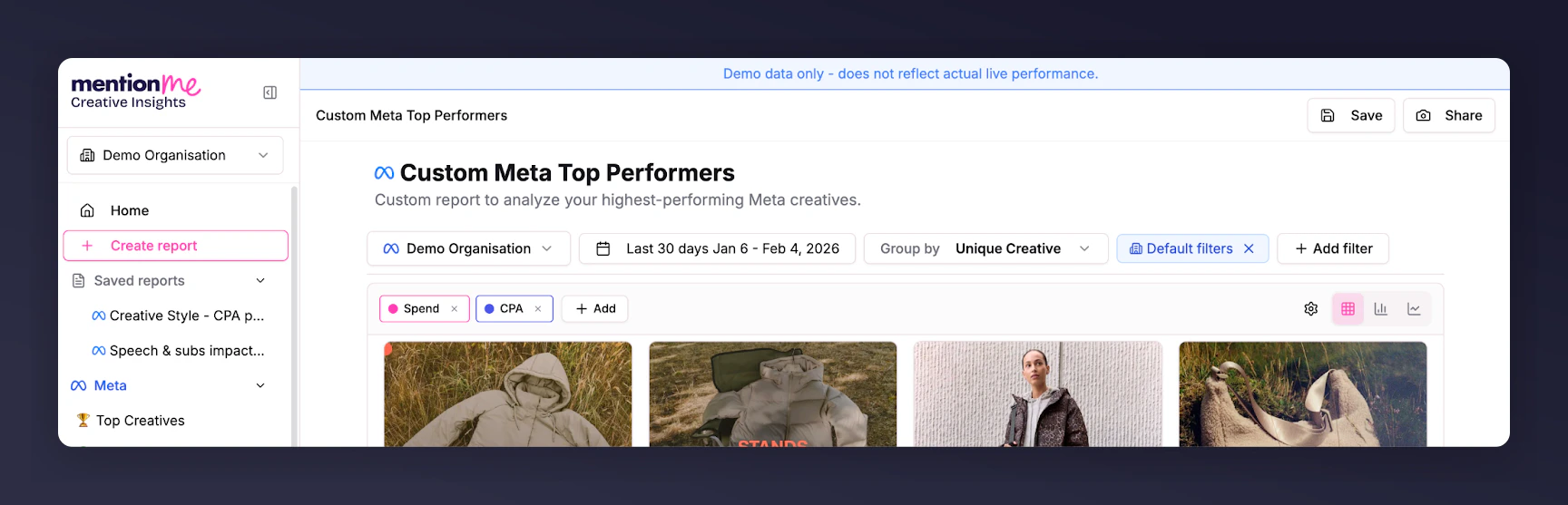Click the Saved reports document icon
This screenshot has width=1568, height=505.
coord(78,281)
